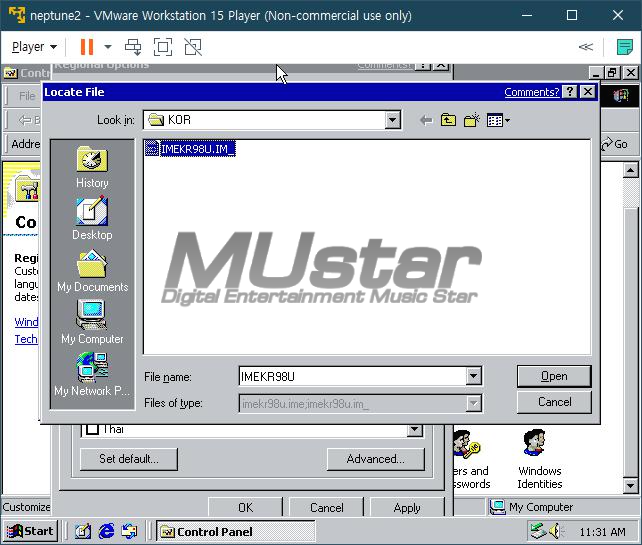Click the help question mark button
The height and width of the screenshot is (545, 642).
tap(570, 92)
